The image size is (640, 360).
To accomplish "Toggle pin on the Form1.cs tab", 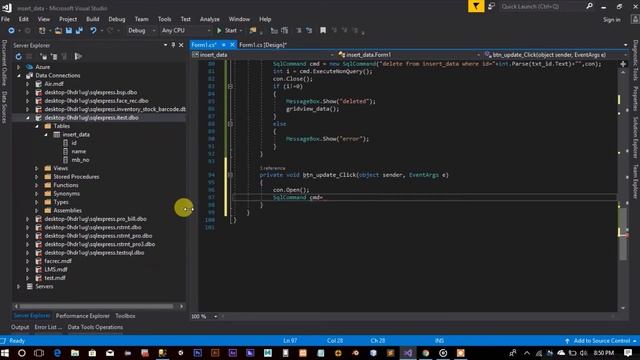I will (224, 45).
